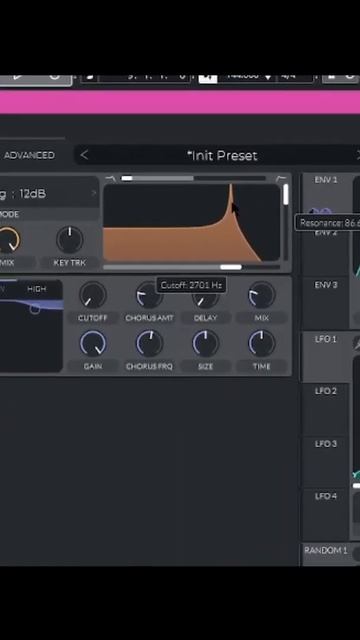Image resolution: width=360 pixels, height=640 pixels.
Task: Select the ENV 1 modulation source
Action: [x=326, y=200]
